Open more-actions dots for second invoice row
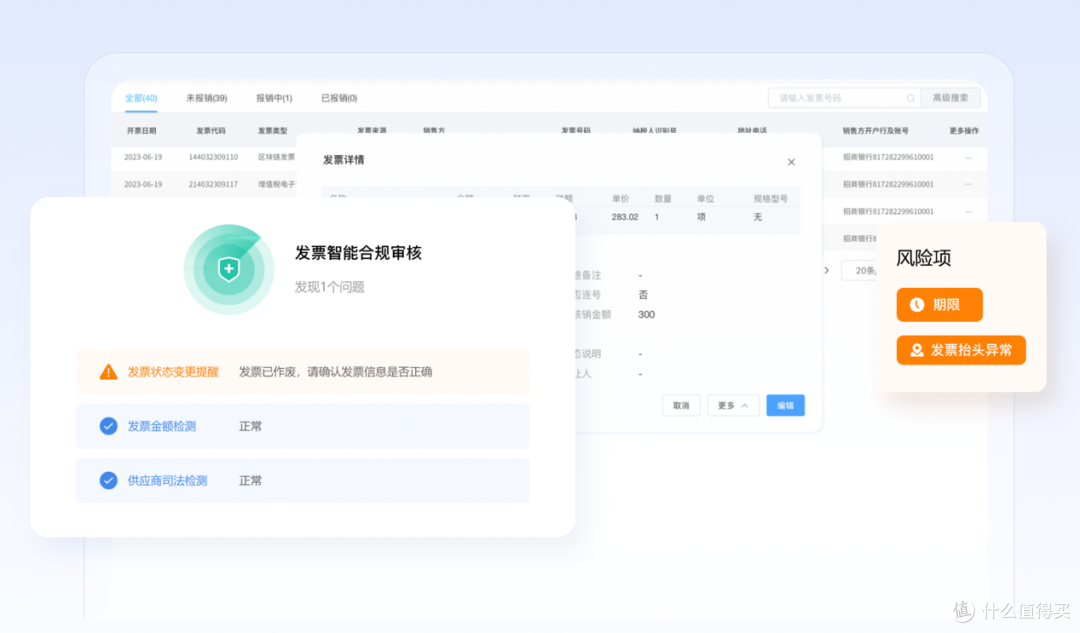1080x633 pixels. [x=968, y=185]
